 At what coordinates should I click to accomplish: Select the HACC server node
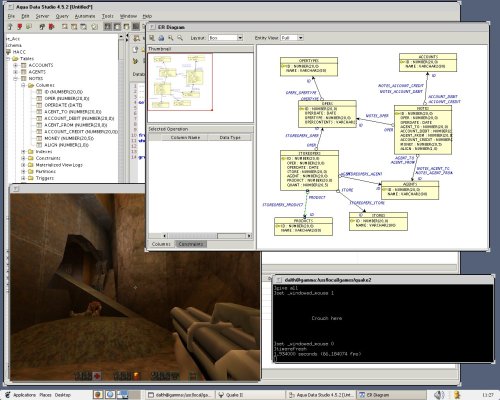tap(19, 52)
